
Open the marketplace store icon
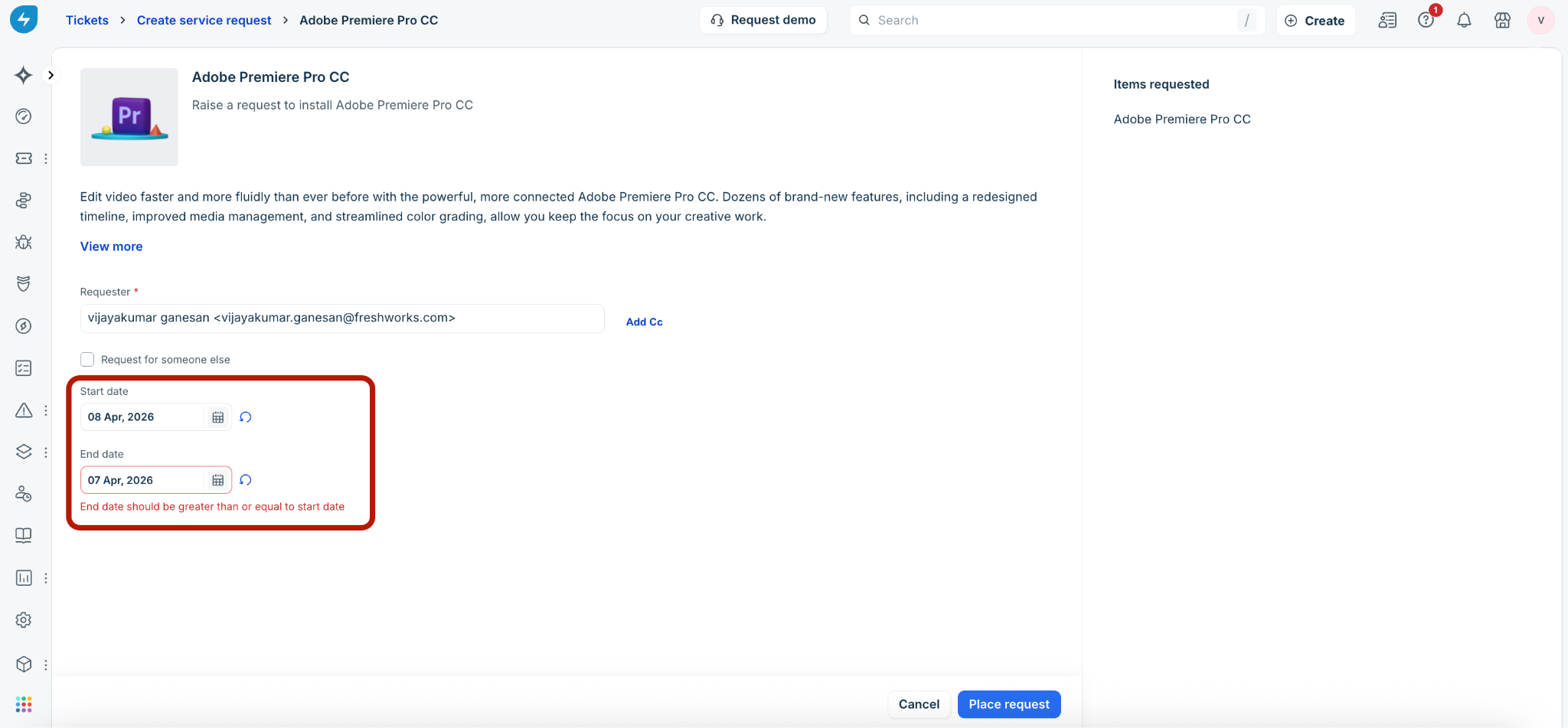(x=1502, y=21)
